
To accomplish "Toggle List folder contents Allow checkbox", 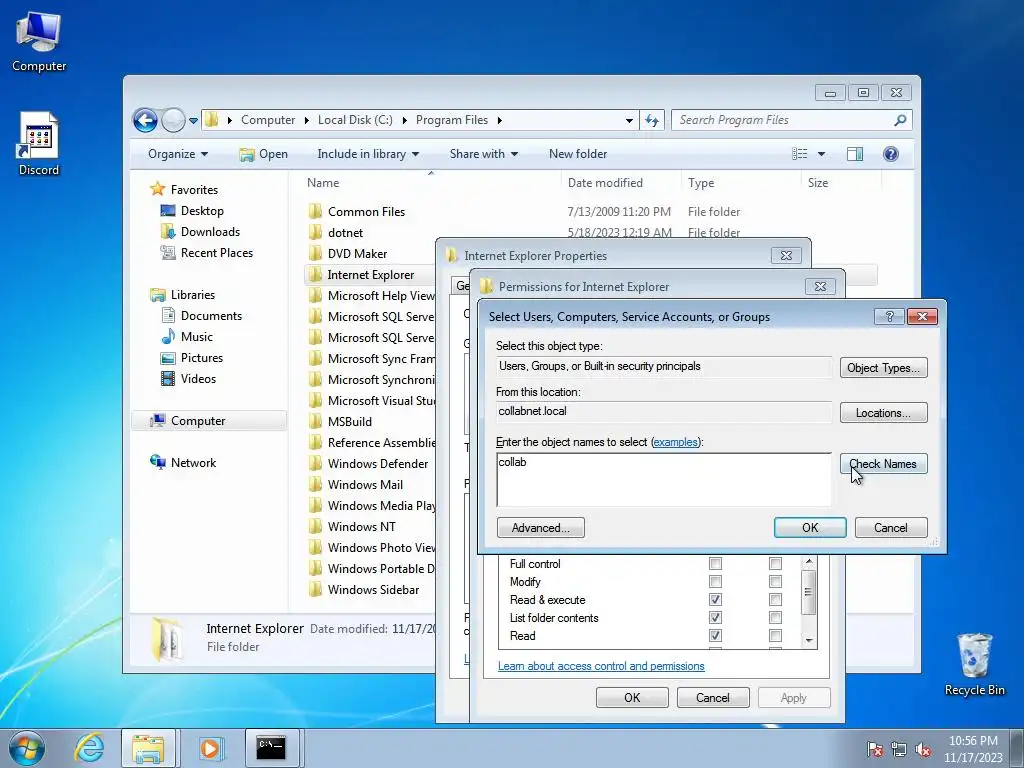I will [715, 617].
